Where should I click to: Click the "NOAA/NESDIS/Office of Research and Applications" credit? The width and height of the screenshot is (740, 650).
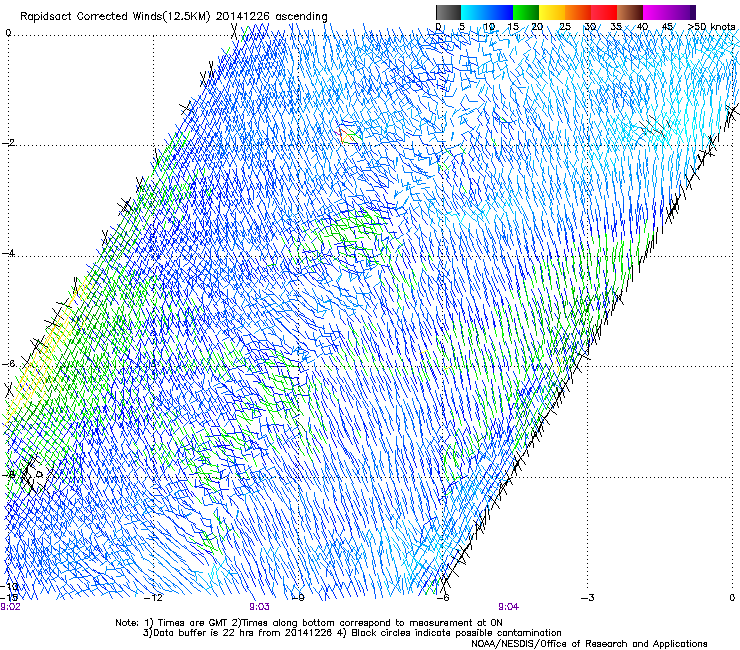coord(589,644)
